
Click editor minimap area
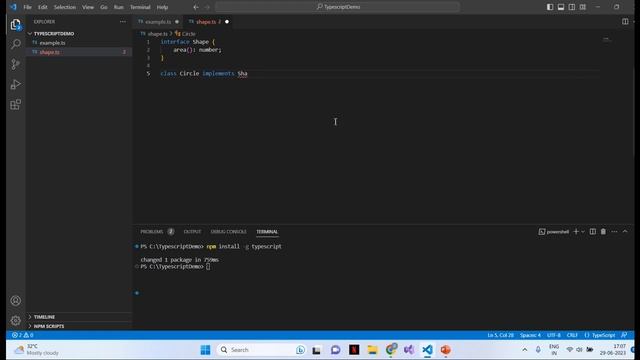click(607, 40)
